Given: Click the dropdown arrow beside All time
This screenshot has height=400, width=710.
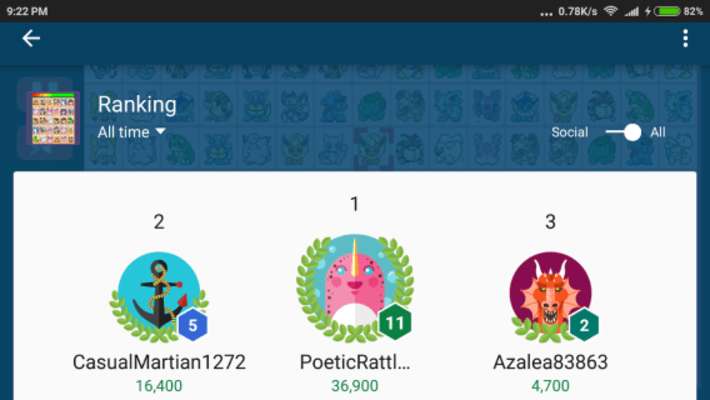Looking at the screenshot, I should [160, 131].
